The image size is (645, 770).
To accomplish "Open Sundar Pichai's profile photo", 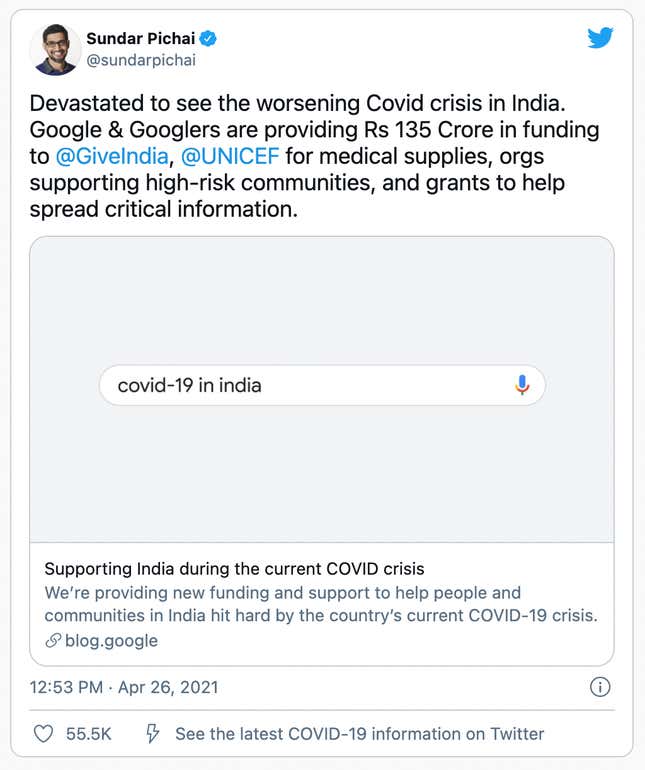I will (56, 49).
